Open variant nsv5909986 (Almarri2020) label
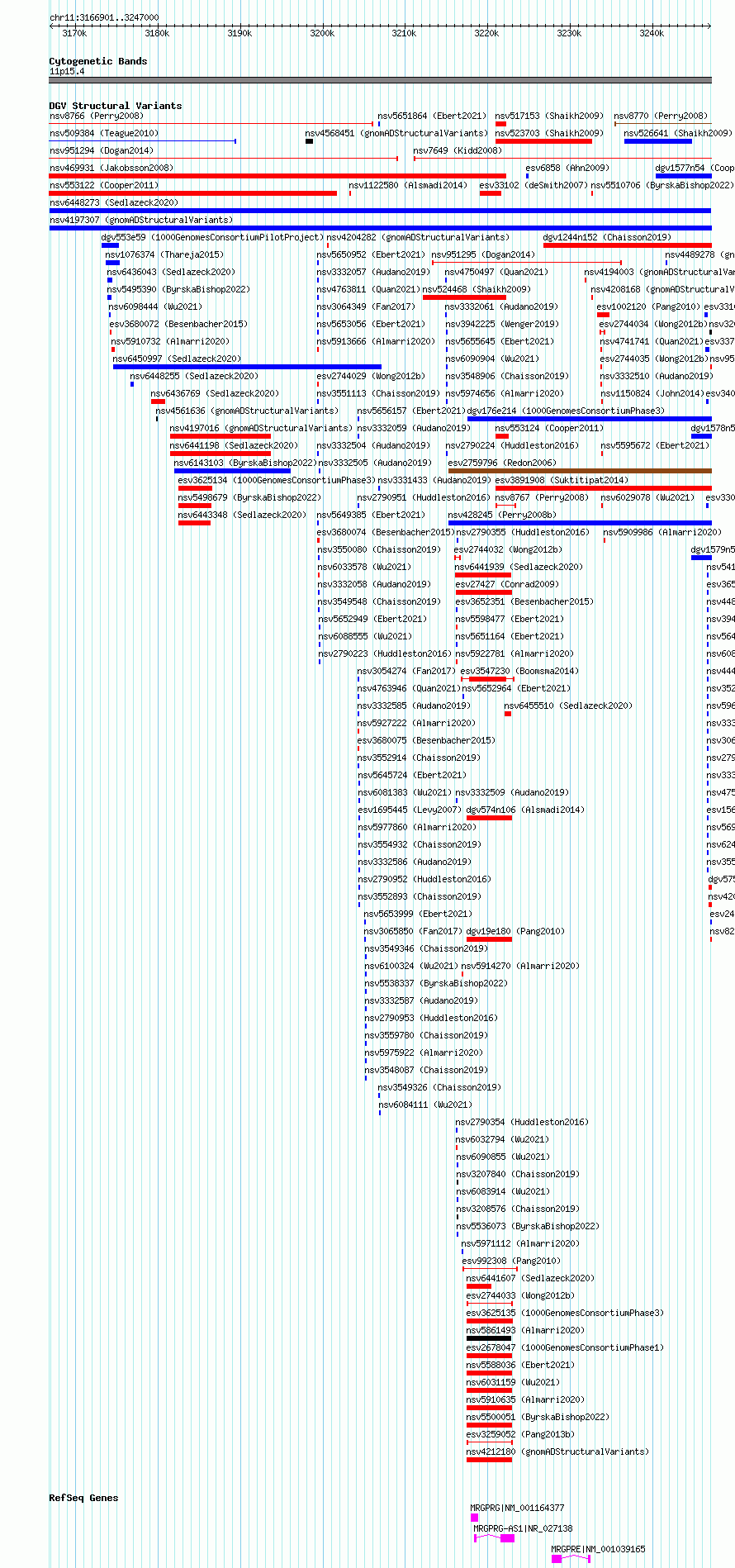 tap(662, 532)
